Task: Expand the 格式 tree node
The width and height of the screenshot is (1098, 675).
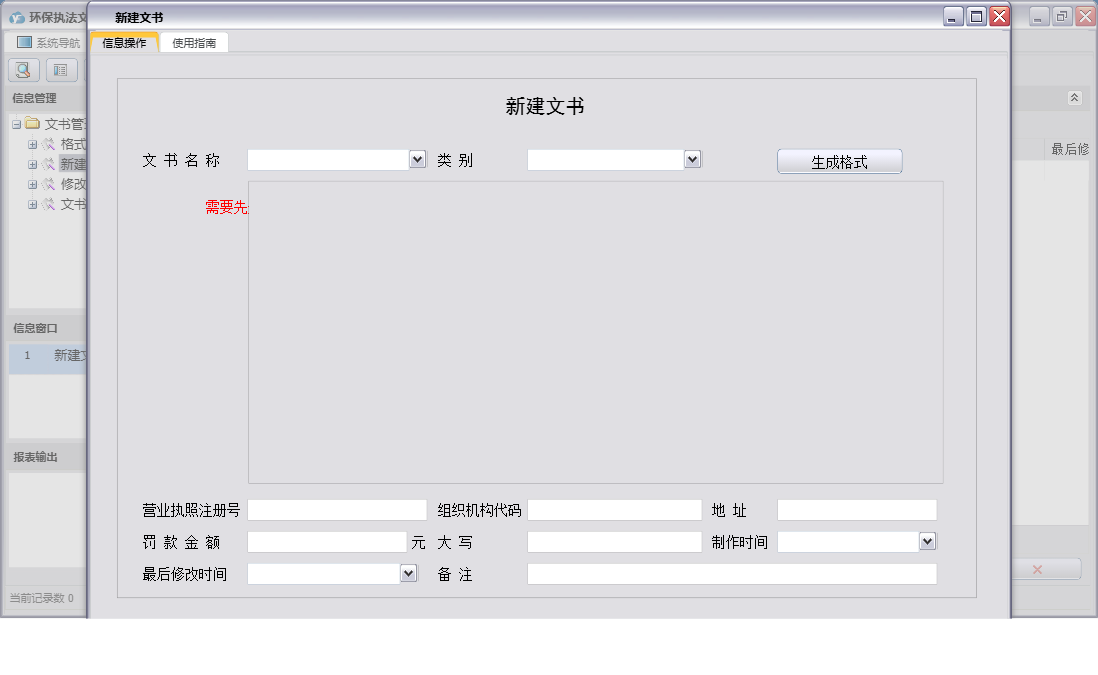Action: [32, 144]
